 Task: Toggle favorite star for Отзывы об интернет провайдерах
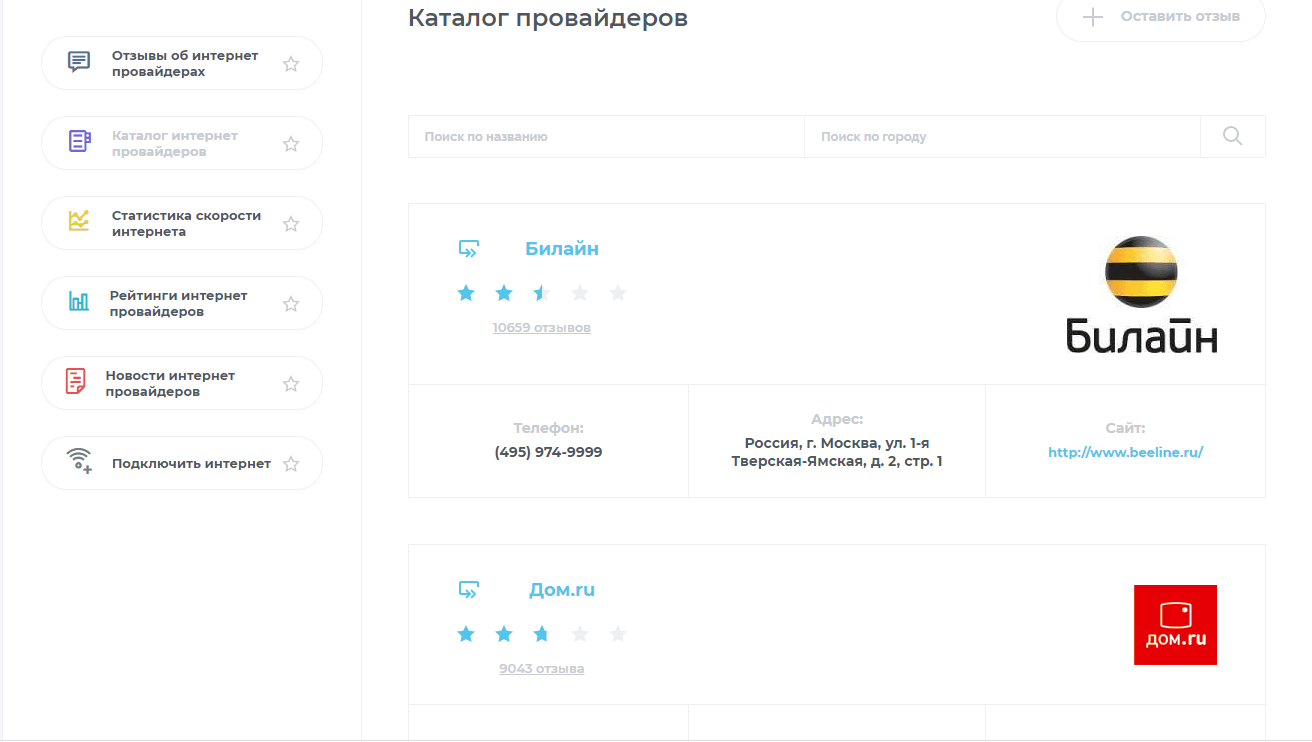[x=291, y=64]
